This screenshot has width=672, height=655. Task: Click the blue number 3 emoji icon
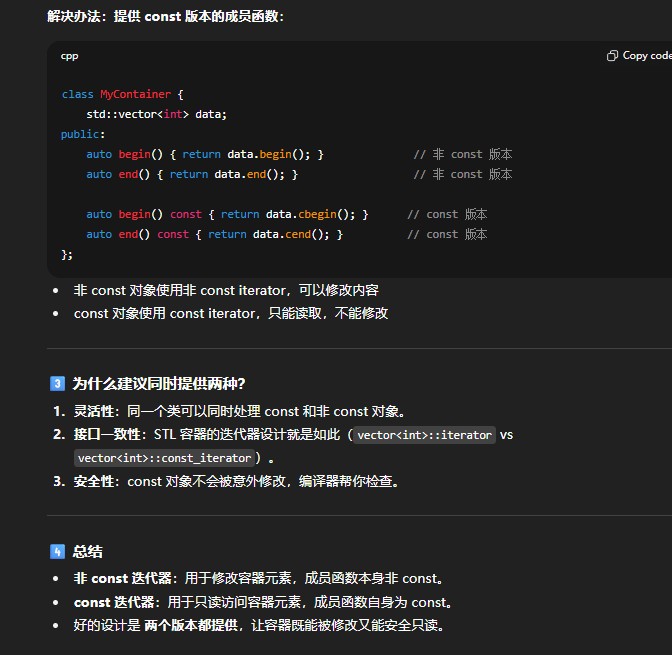pos(57,383)
